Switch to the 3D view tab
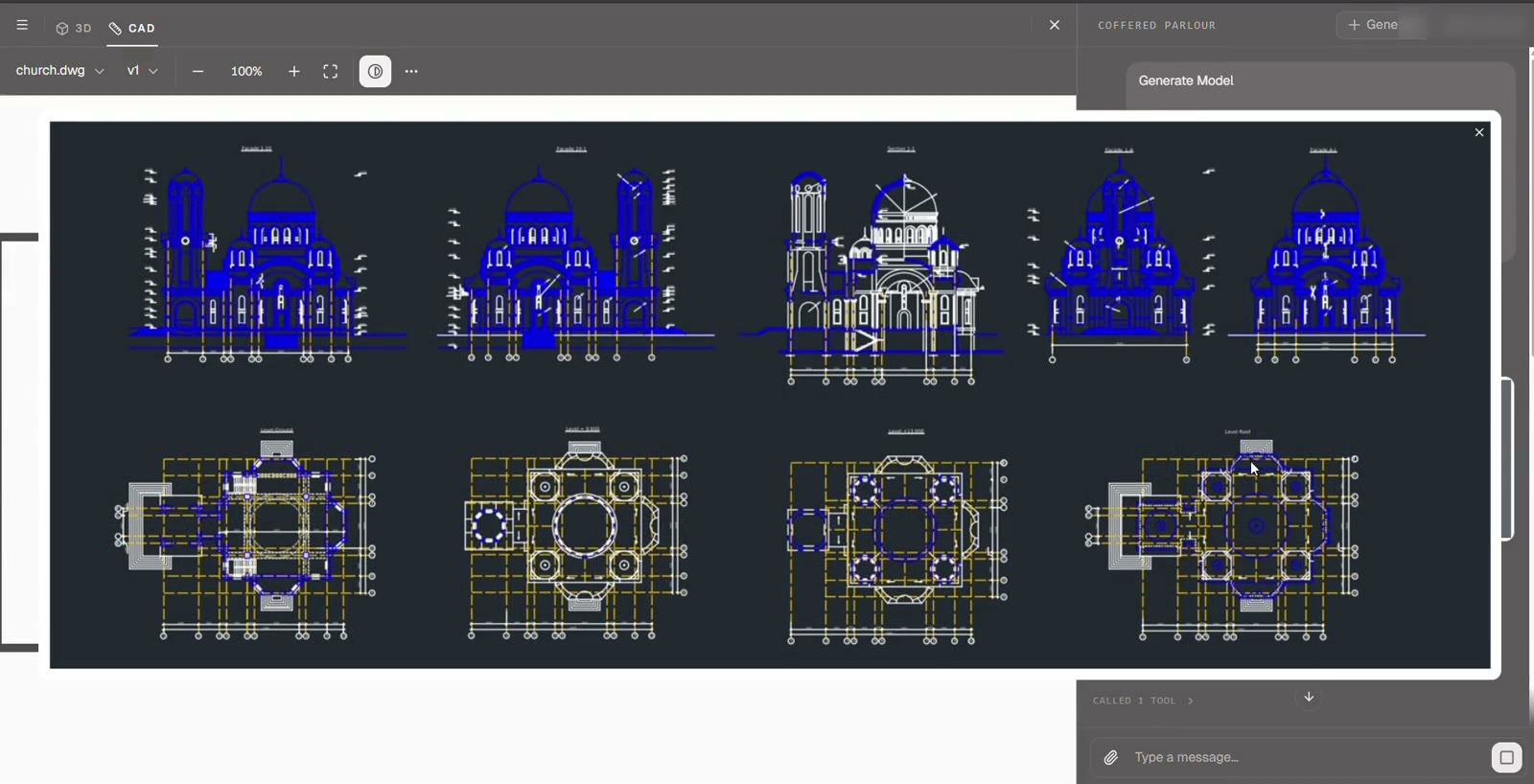Viewport: 1534px width, 784px height. pyautogui.click(x=74, y=29)
